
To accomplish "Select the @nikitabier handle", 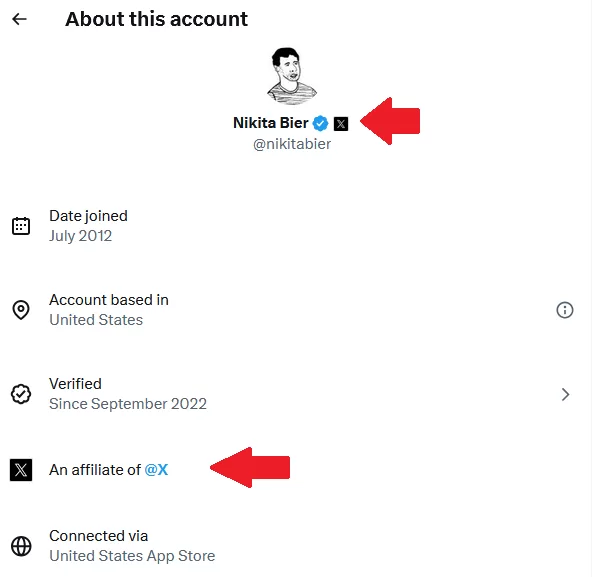I will (x=292, y=144).
